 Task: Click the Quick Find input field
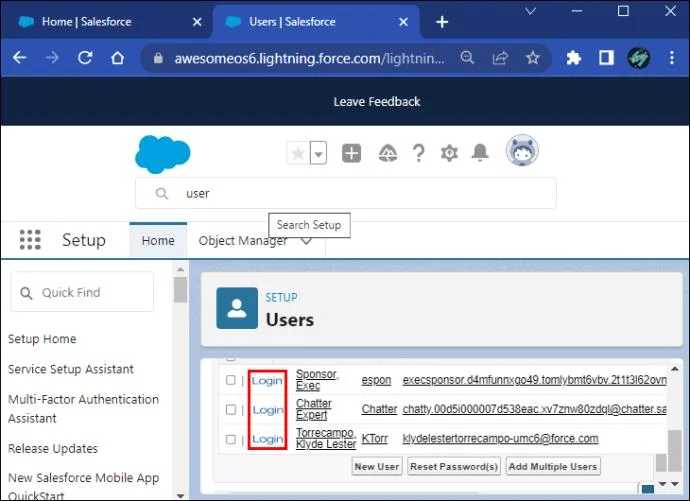82,292
